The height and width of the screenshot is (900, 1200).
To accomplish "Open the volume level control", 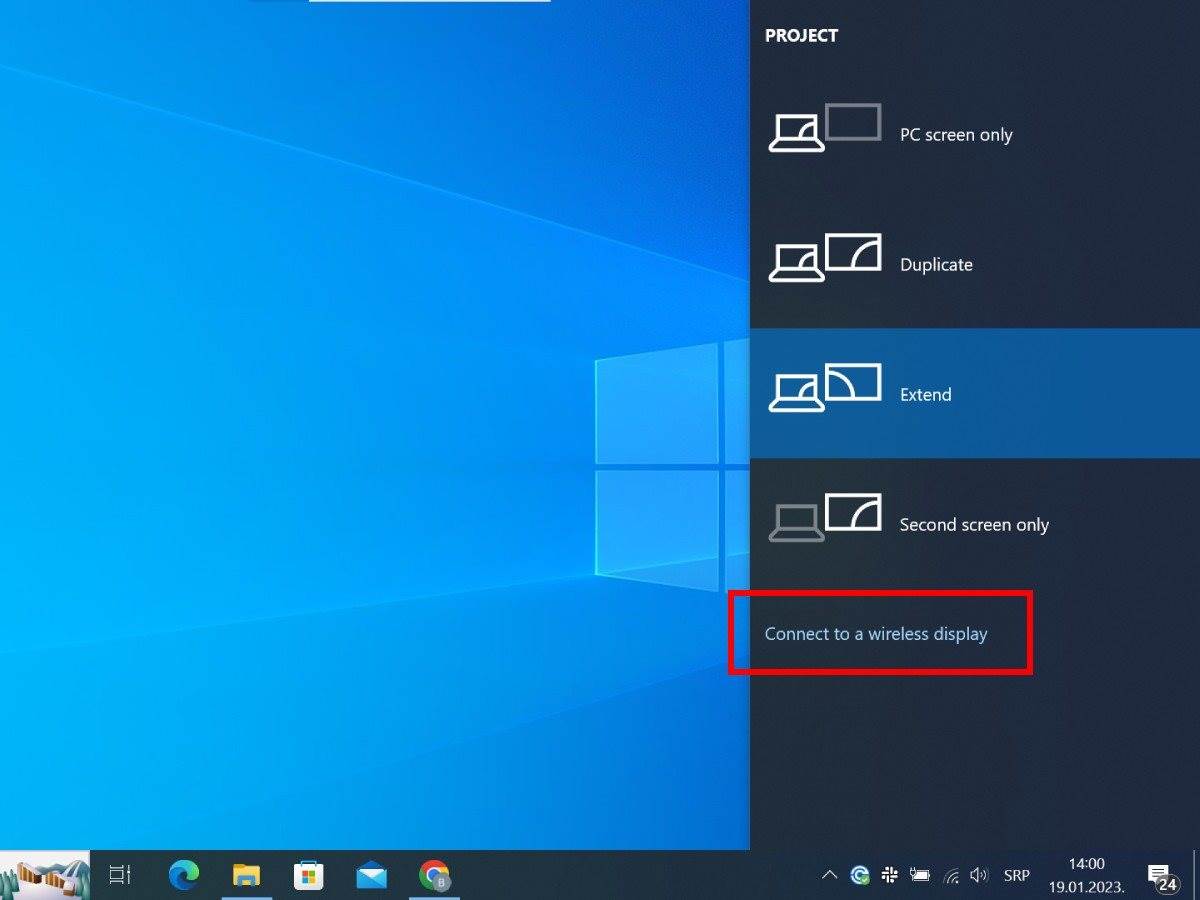I will (978, 875).
